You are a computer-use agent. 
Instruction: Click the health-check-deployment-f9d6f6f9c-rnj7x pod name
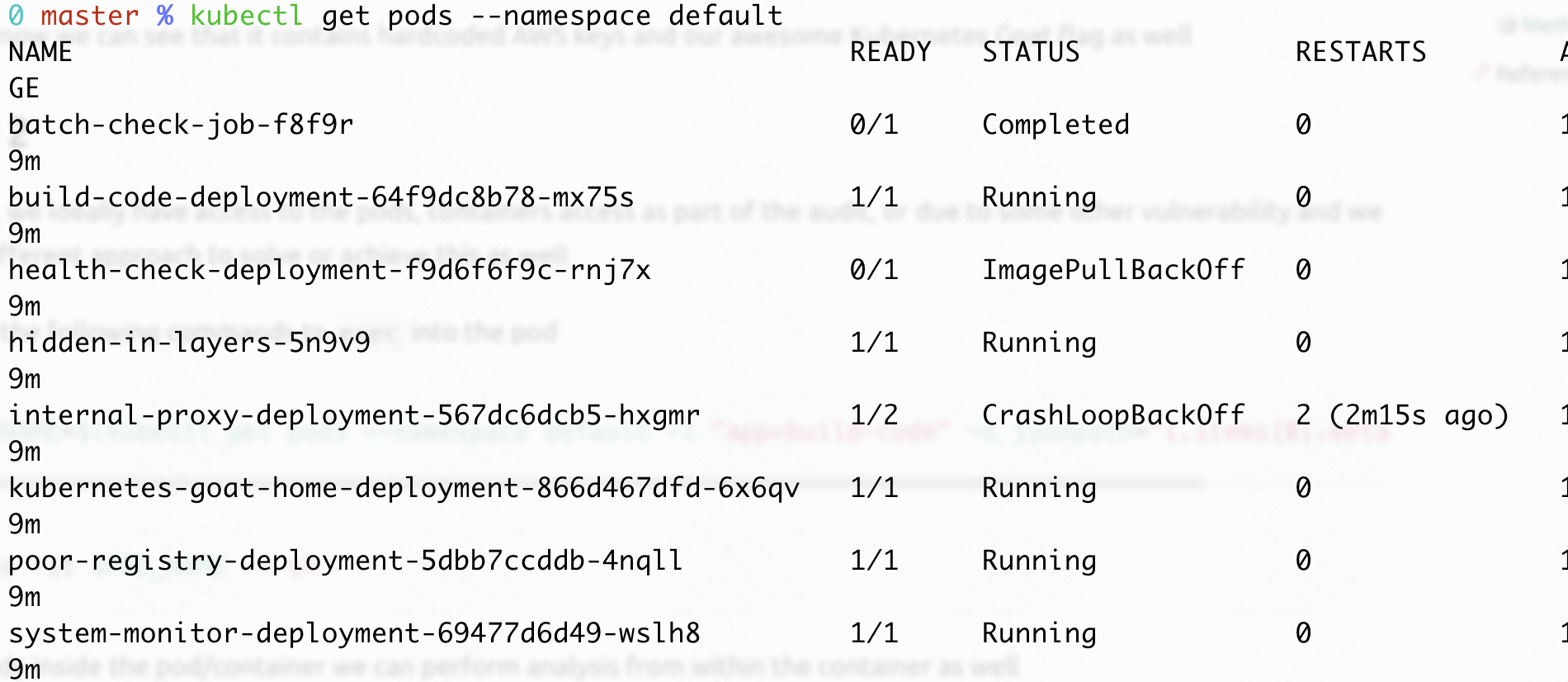tap(329, 270)
